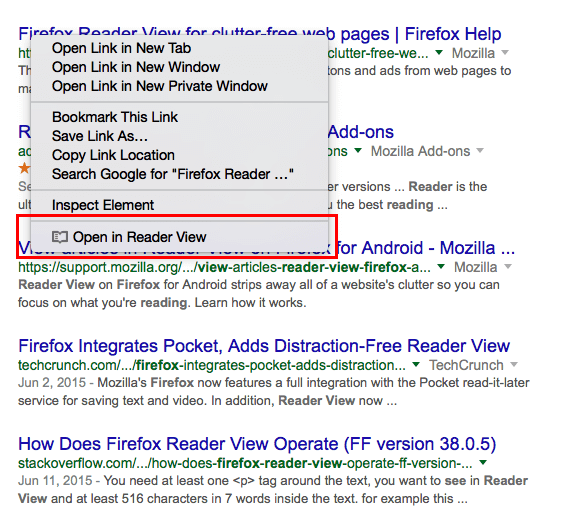Click the Mozilla Add-ons label
Screen dimensions: 588x521
point(420,152)
